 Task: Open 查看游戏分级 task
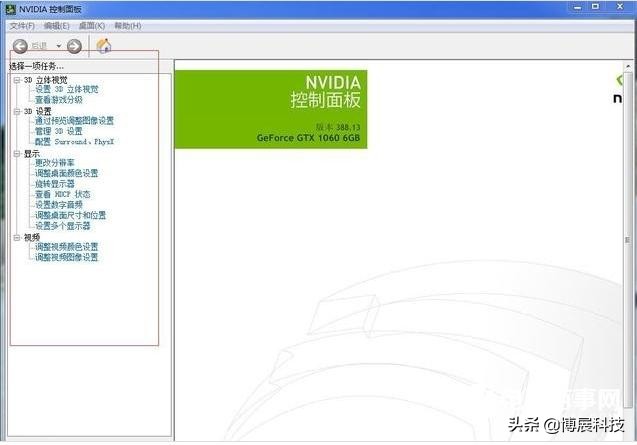[59, 100]
